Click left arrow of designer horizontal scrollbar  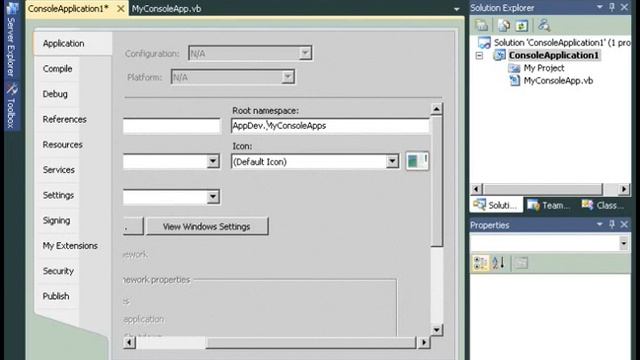point(129,342)
